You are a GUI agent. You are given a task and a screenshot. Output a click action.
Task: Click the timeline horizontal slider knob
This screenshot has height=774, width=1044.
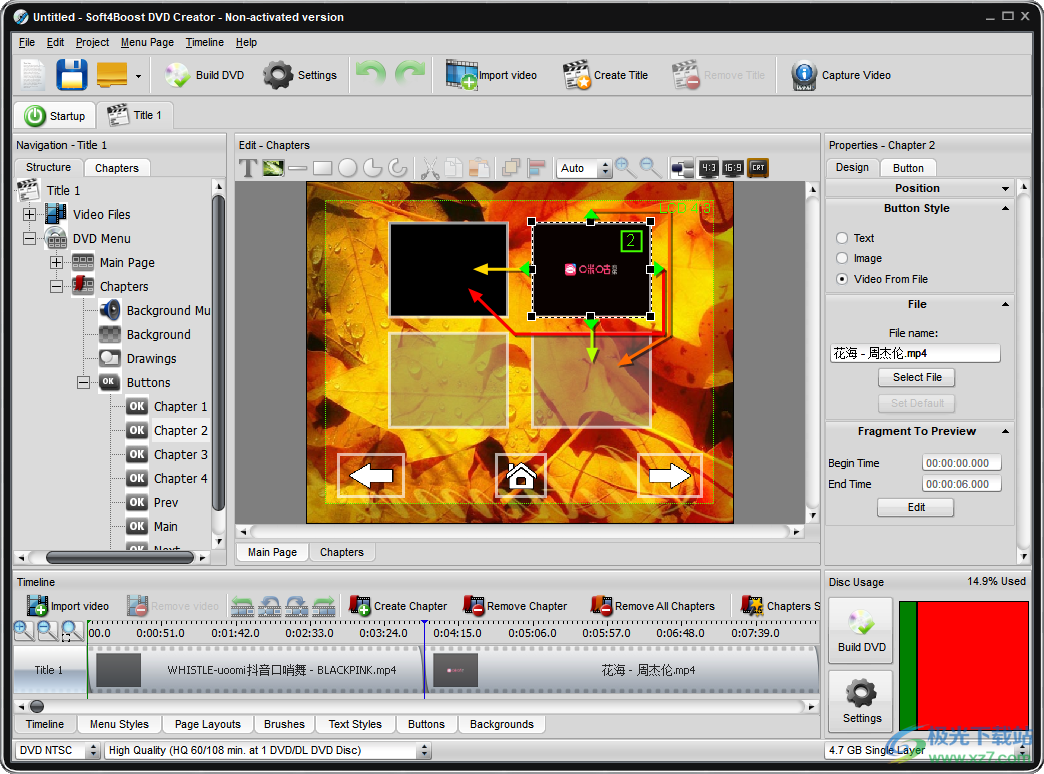[x=37, y=706]
